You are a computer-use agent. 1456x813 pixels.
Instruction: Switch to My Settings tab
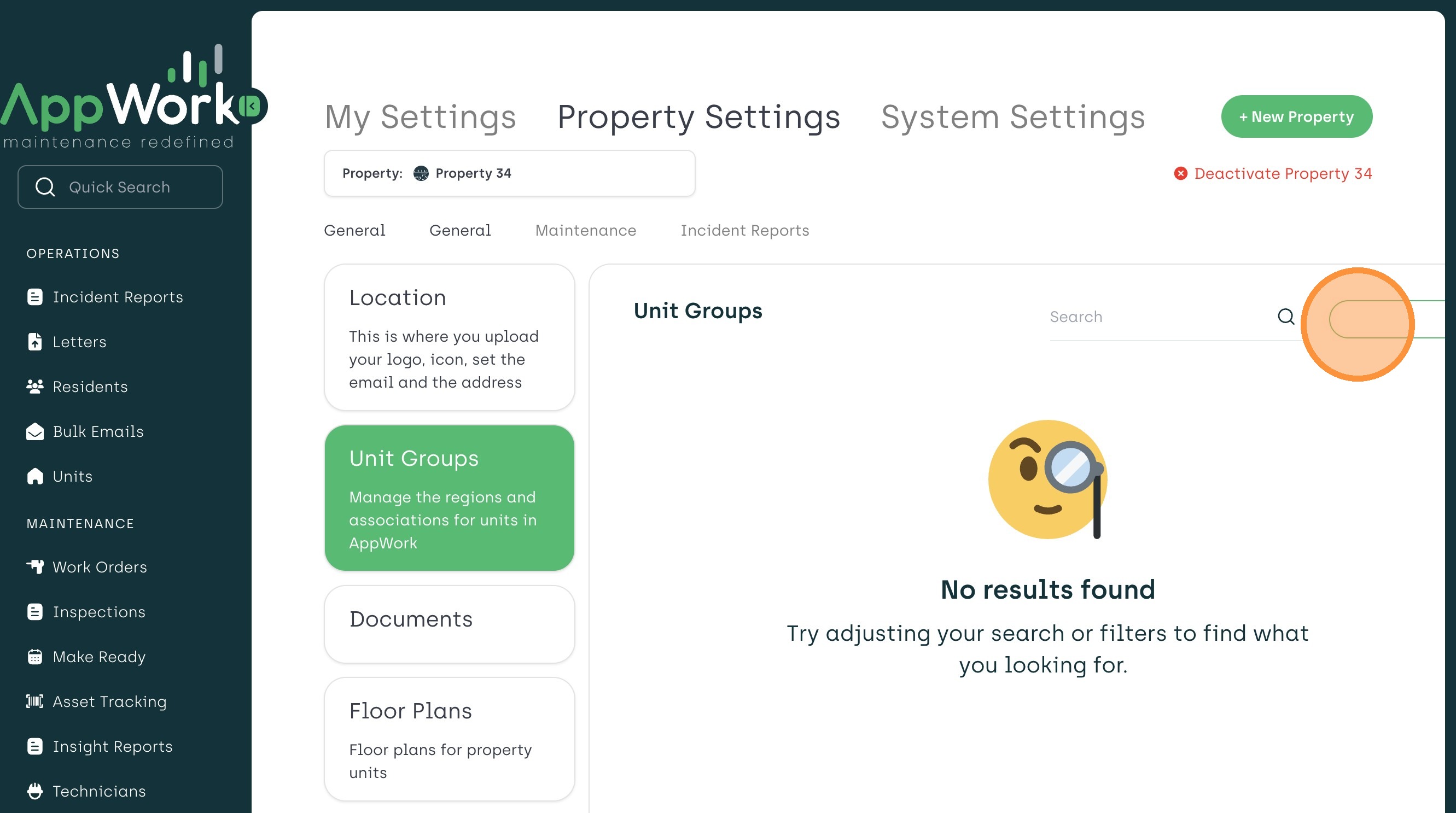pyautogui.click(x=420, y=117)
